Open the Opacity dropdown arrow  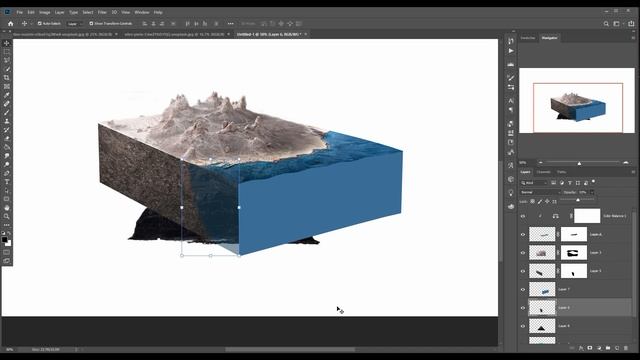592,192
